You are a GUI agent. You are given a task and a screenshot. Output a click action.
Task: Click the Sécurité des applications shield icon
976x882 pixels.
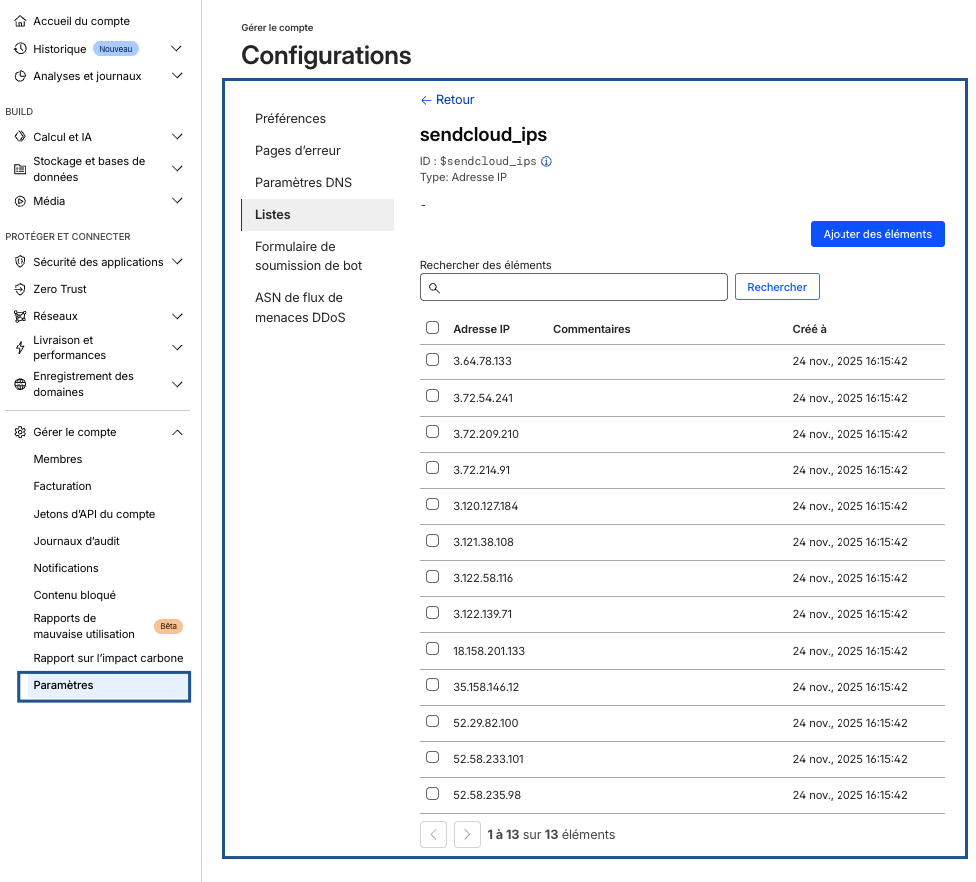[20, 261]
